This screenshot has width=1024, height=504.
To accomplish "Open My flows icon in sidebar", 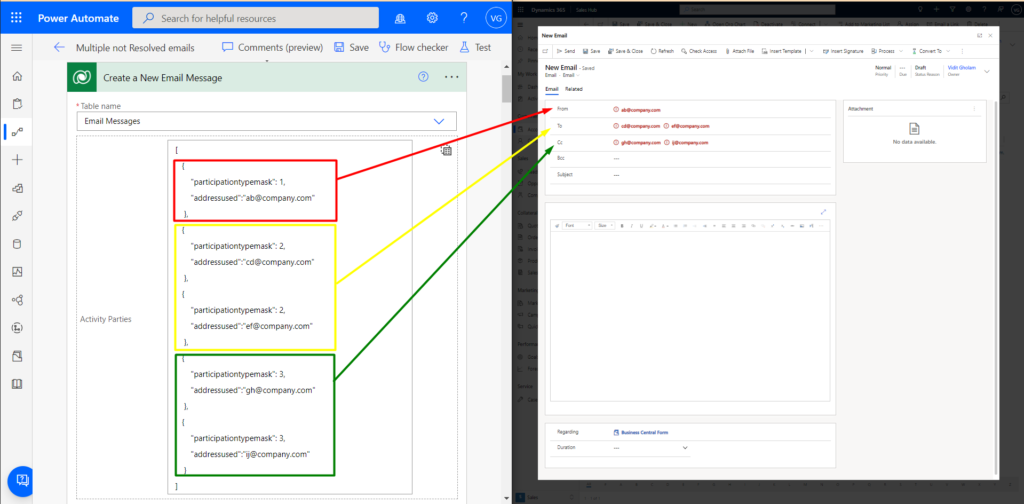I will point(17,132).
